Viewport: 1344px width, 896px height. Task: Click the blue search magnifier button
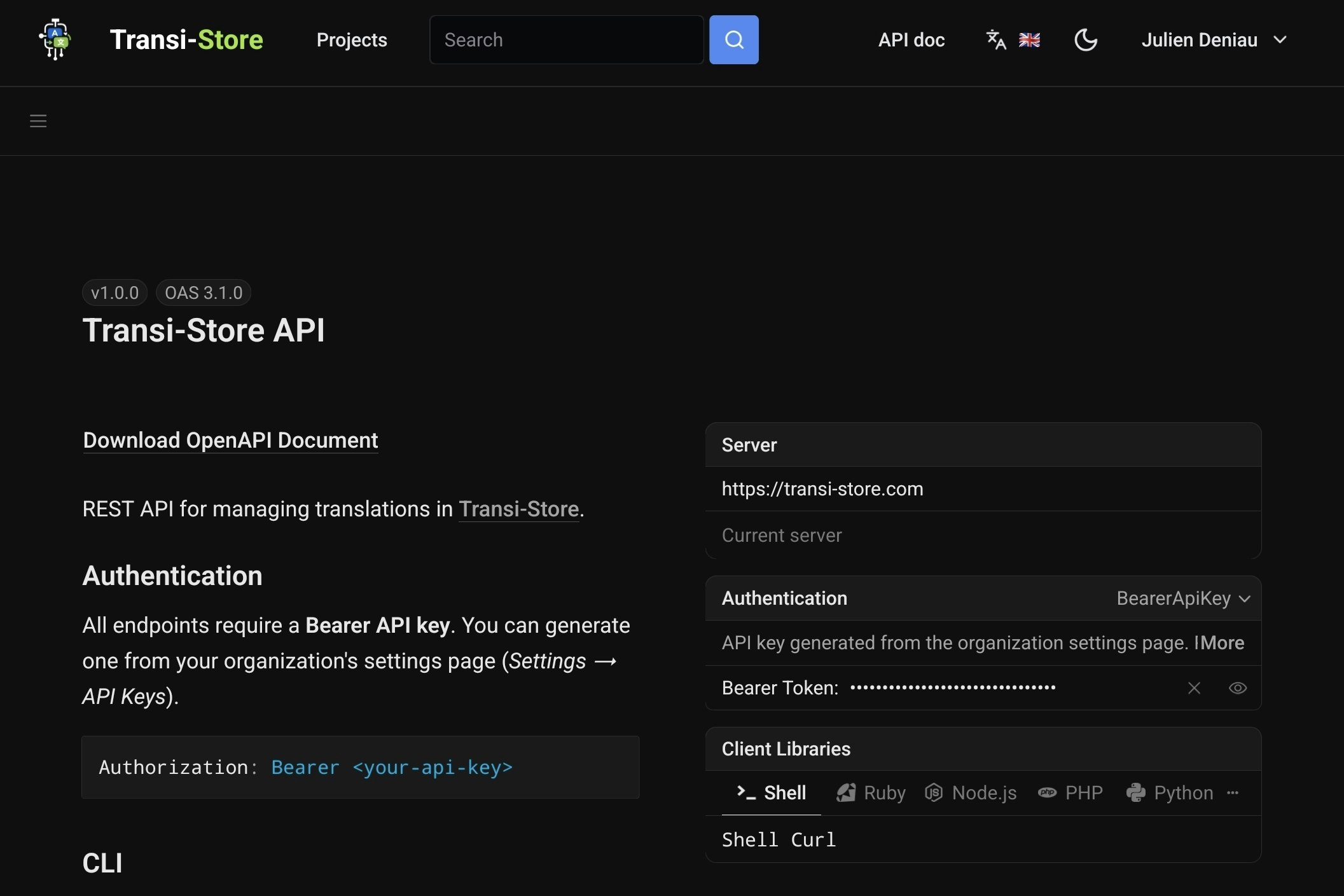(x=733, y=39)
